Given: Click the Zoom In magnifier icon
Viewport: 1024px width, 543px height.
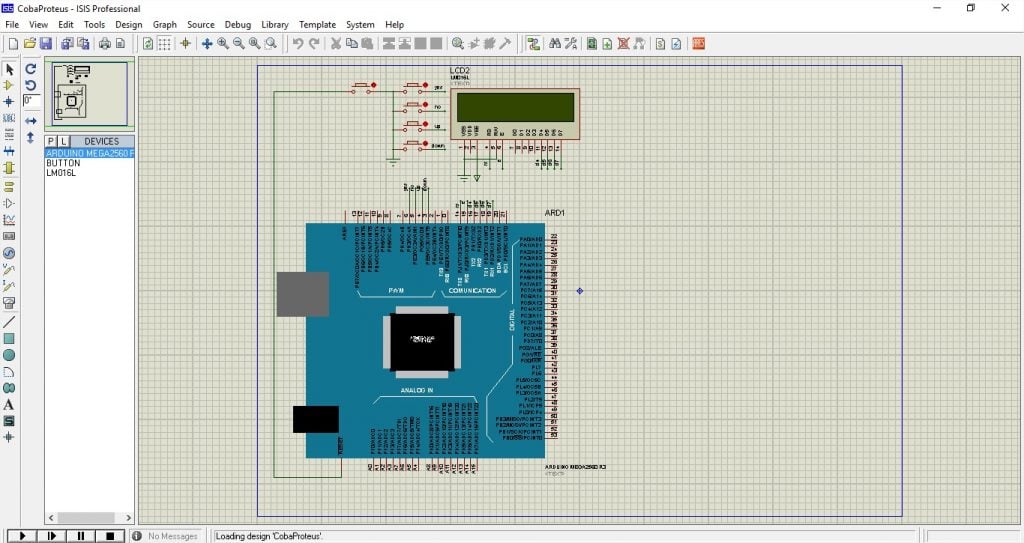Looking at the screenshot, I should (x=223, y=44).
